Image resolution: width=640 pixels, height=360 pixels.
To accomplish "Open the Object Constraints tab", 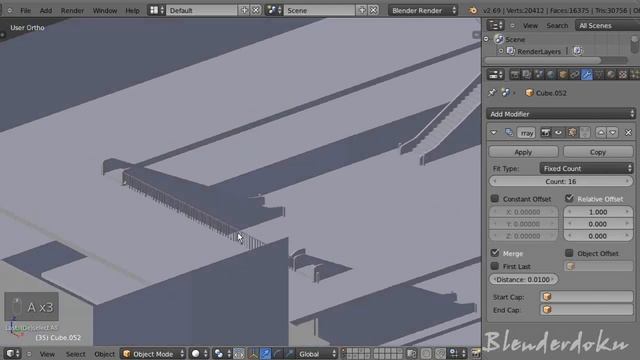I will click(x=575, y=75).
